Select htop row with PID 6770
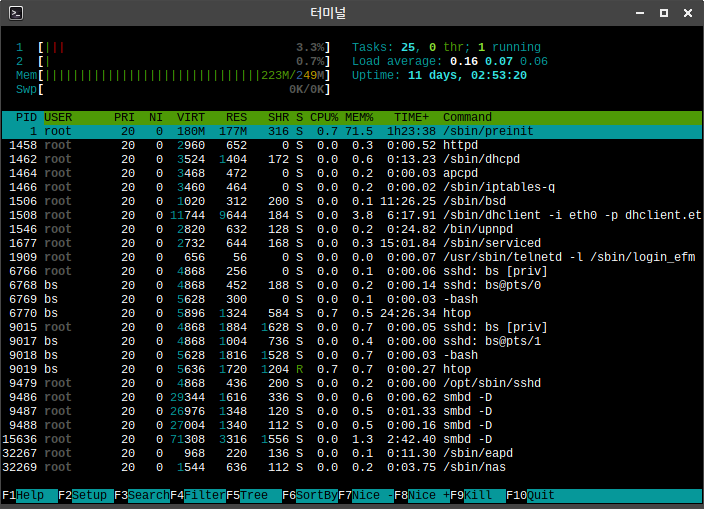This screenshot has width=704, height=509. (x=352, y=313)
